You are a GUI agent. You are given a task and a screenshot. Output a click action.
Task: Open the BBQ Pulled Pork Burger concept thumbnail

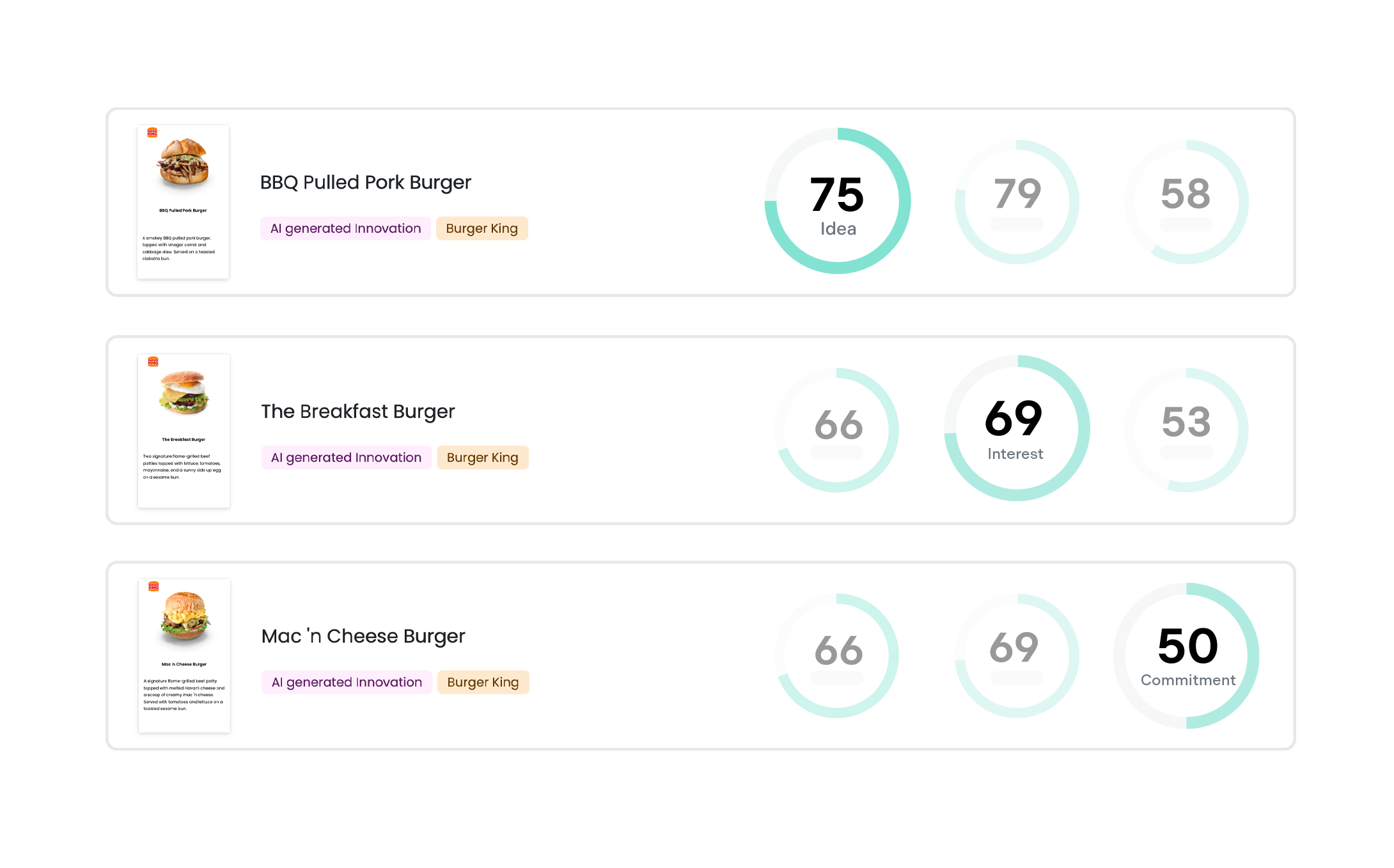(x=183, y=202)
